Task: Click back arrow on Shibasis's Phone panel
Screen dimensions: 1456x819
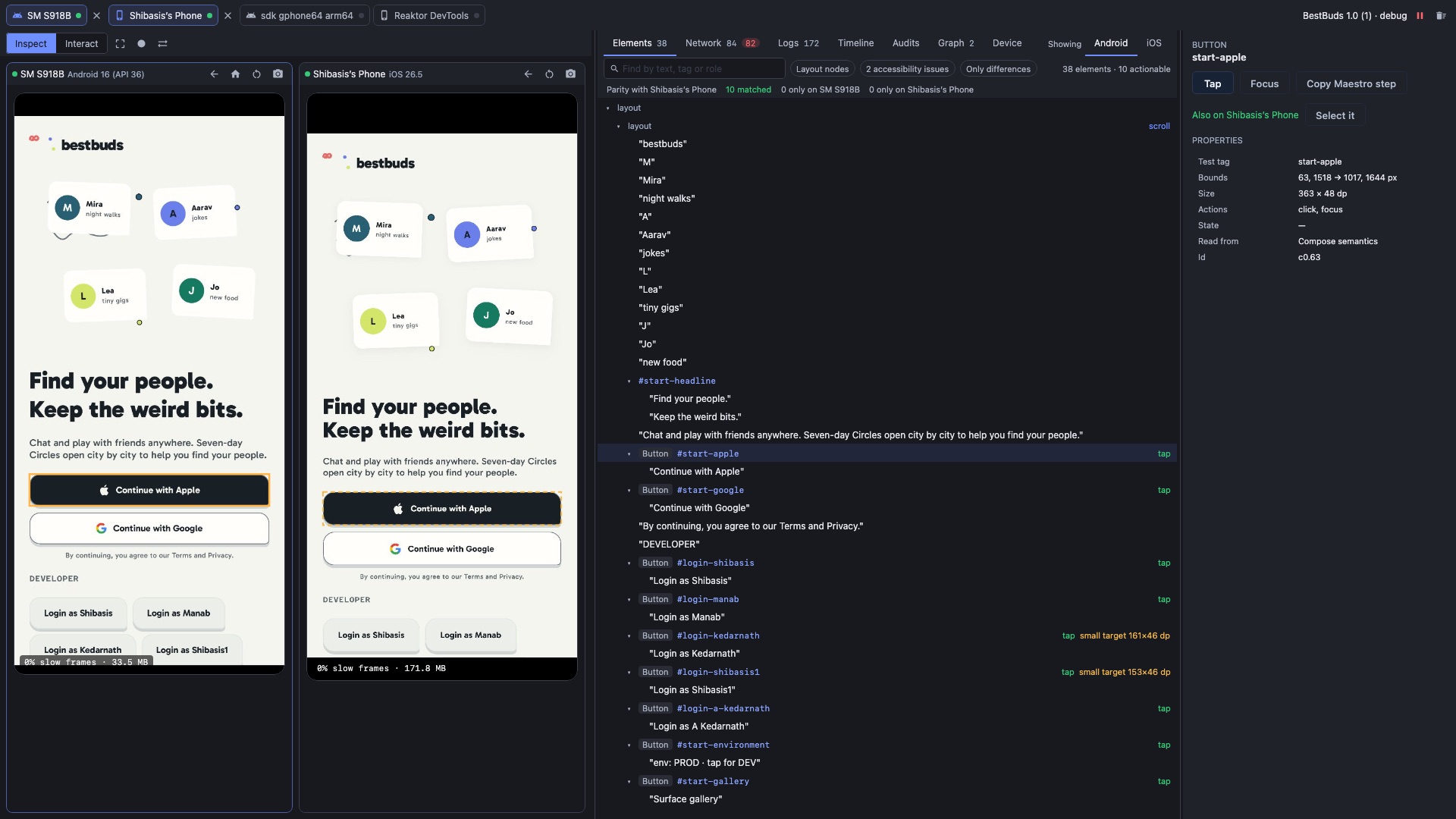Action: (x=528, y=74)
